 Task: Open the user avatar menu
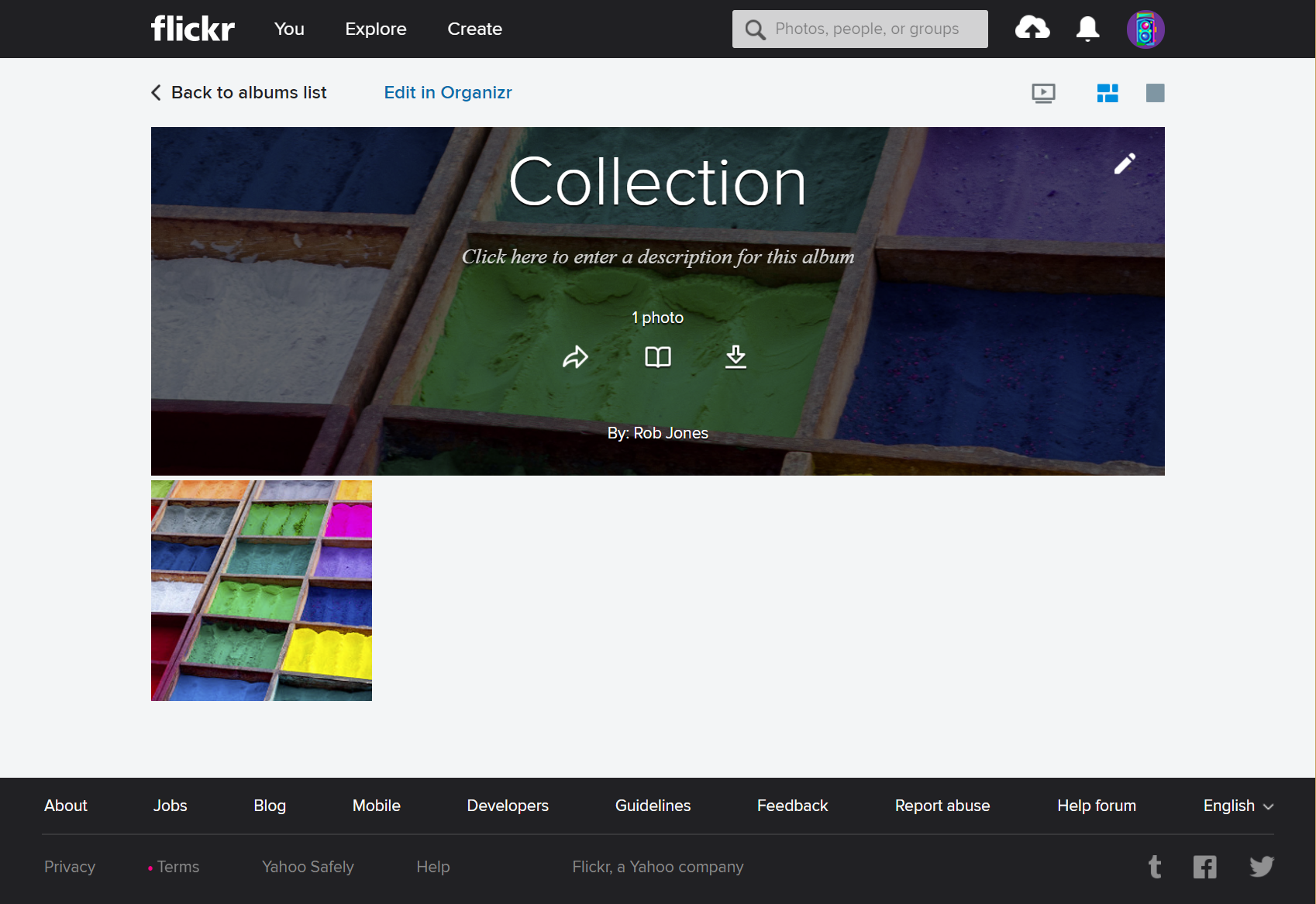1145,29
